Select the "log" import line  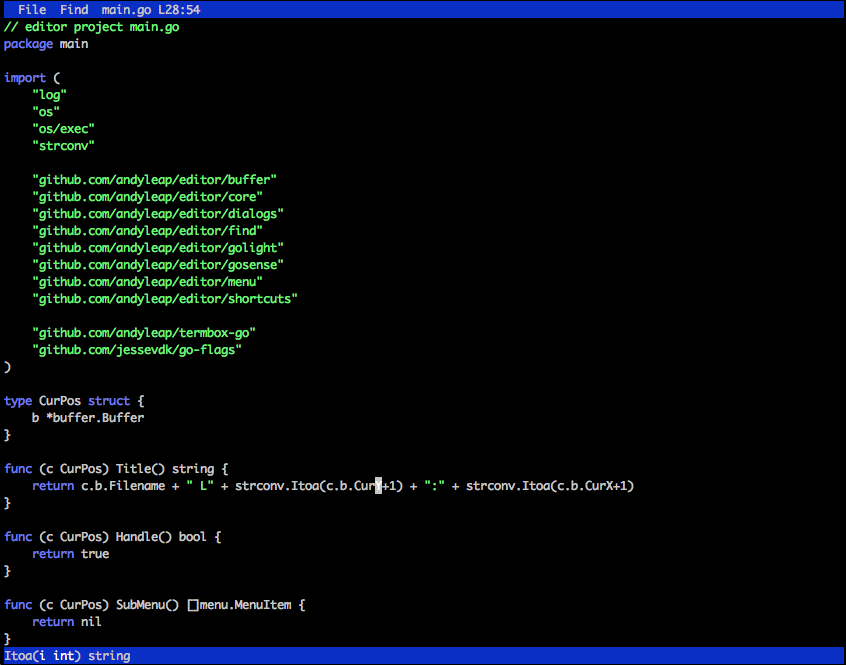[x=49, y=95]
